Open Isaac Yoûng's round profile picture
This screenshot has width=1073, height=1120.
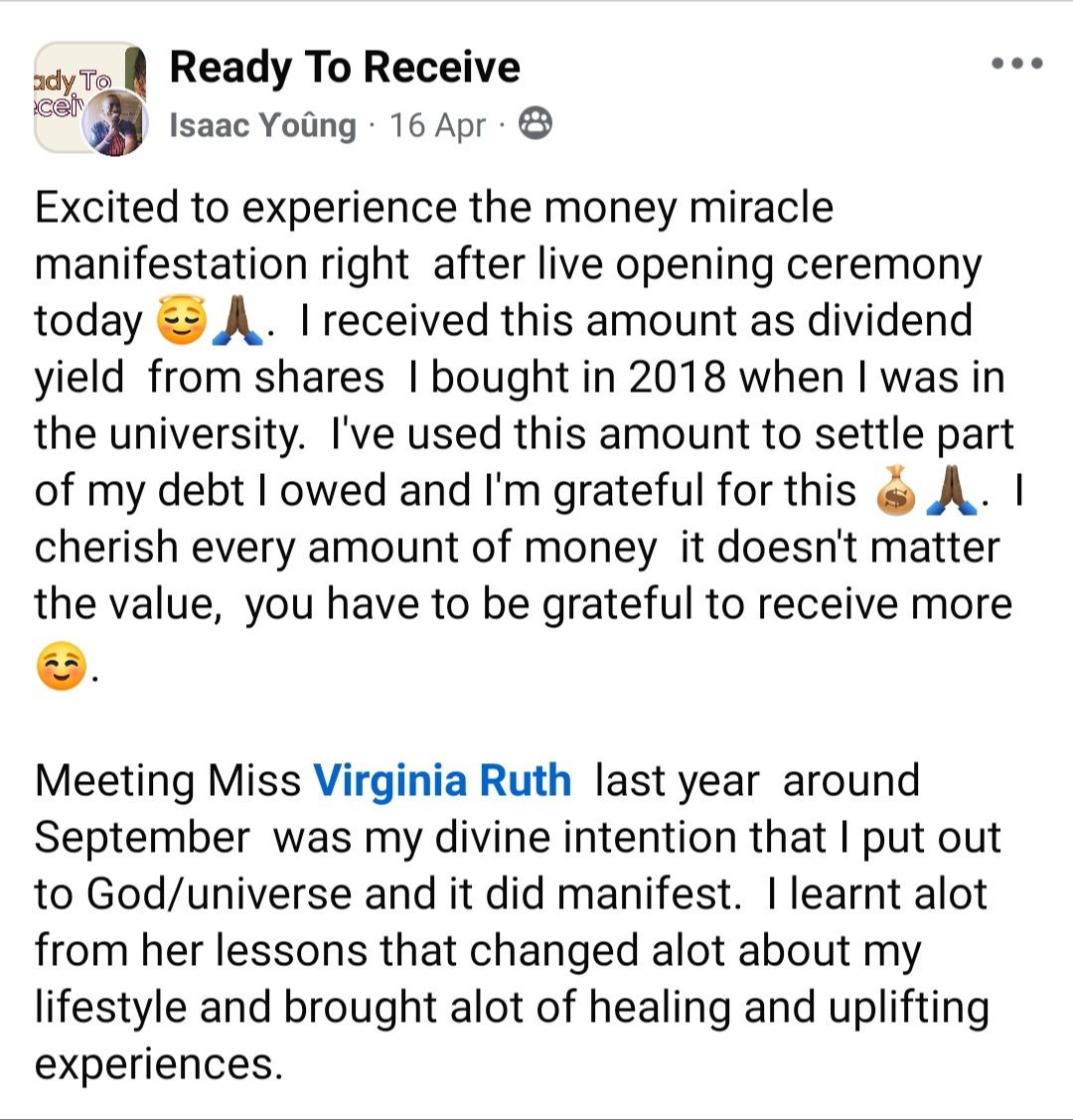(114, 123)
